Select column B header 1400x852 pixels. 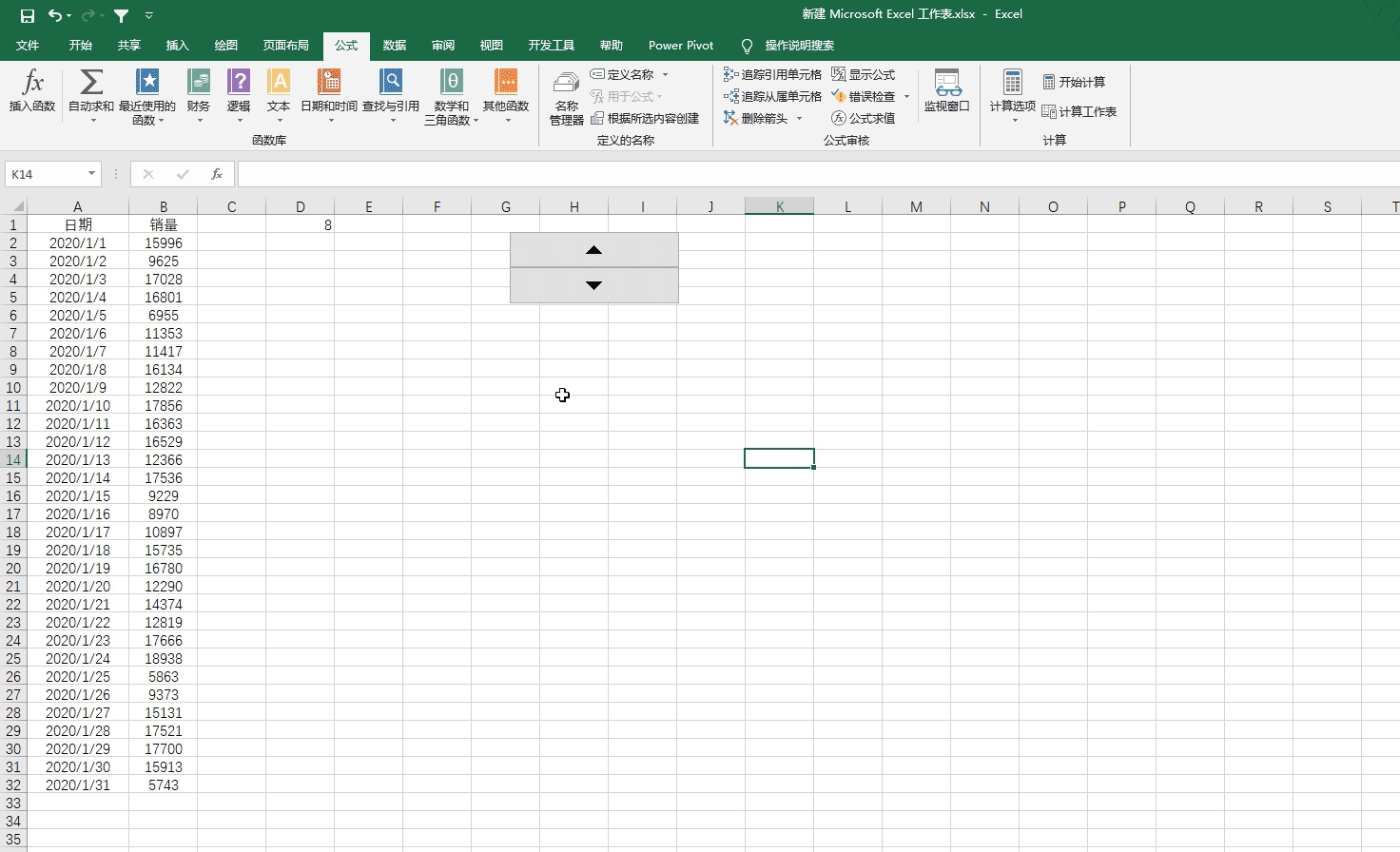(x=164, y=206)
